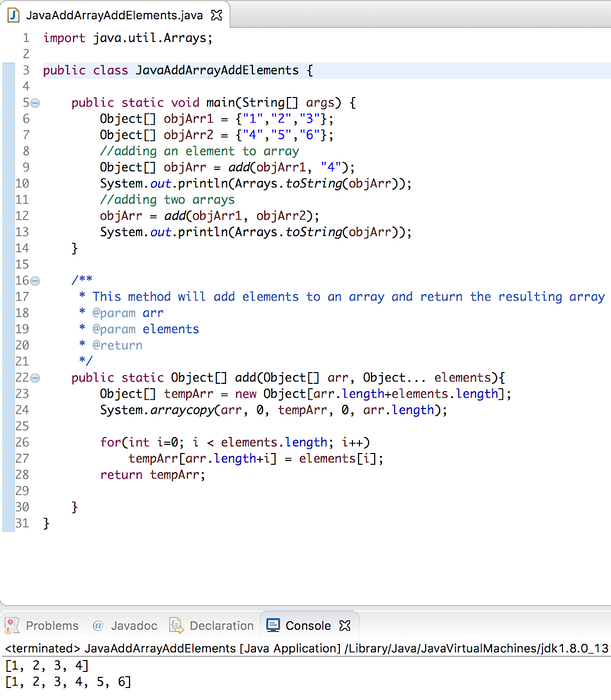Click 'return tempArr;' on line 28

point(152,475)
